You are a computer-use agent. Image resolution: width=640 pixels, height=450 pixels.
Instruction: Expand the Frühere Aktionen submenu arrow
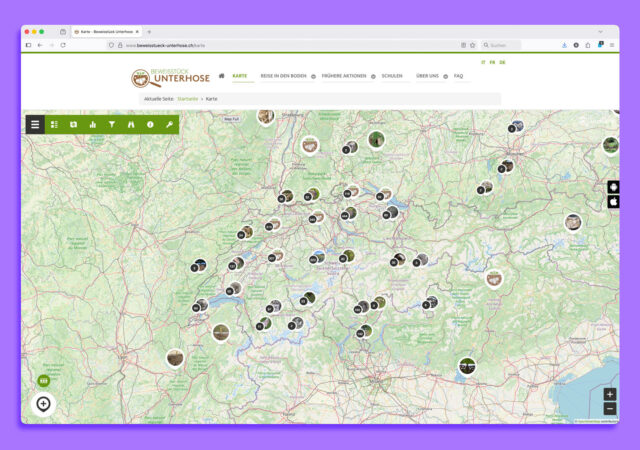click(373, 76)
